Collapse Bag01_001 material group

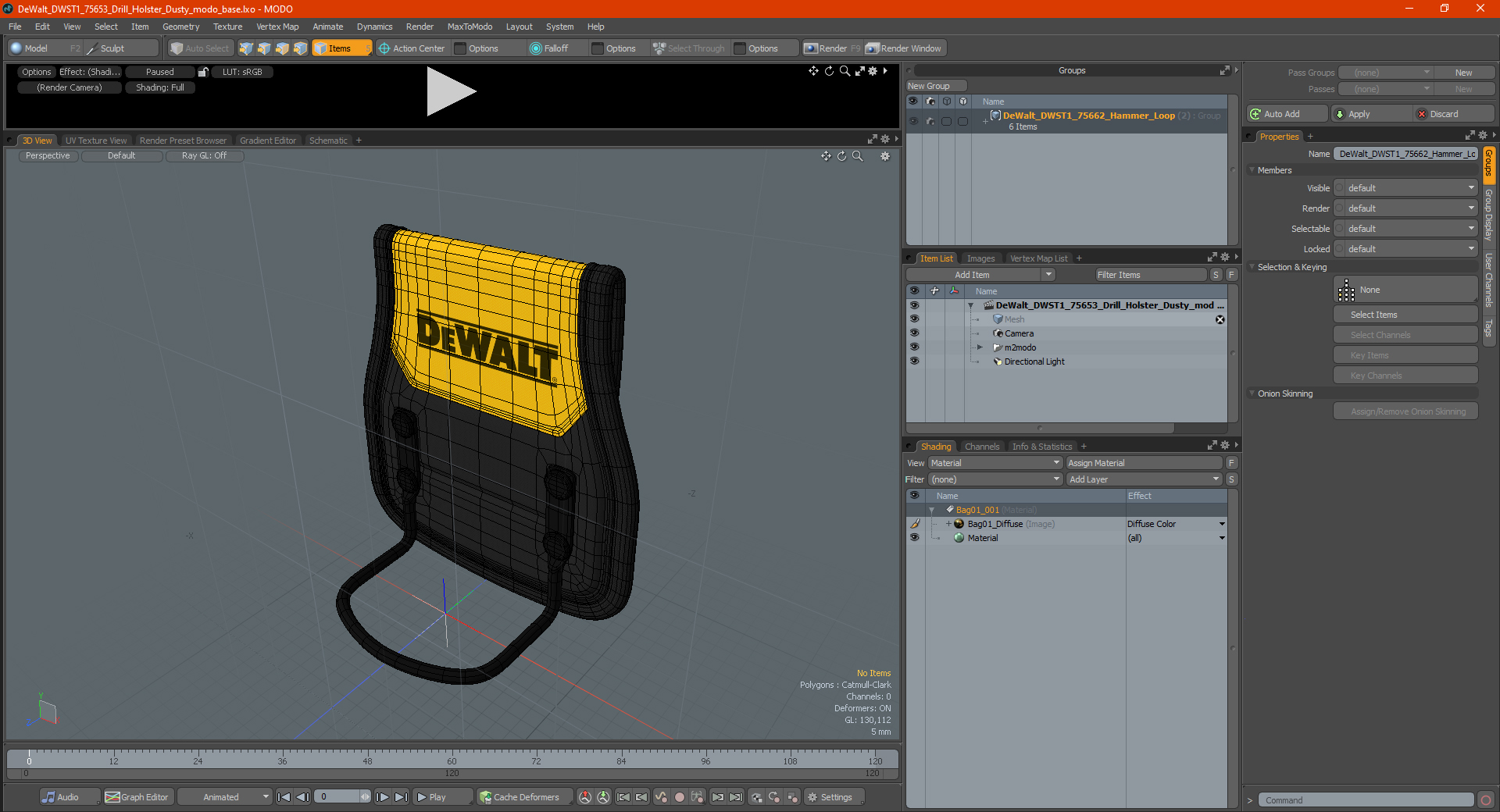[932, 510]
